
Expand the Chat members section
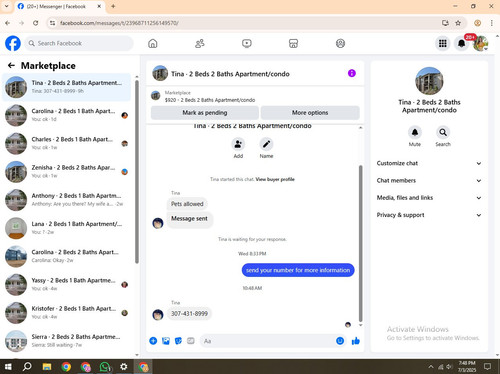pyautogui.click(x=429, y=181)
